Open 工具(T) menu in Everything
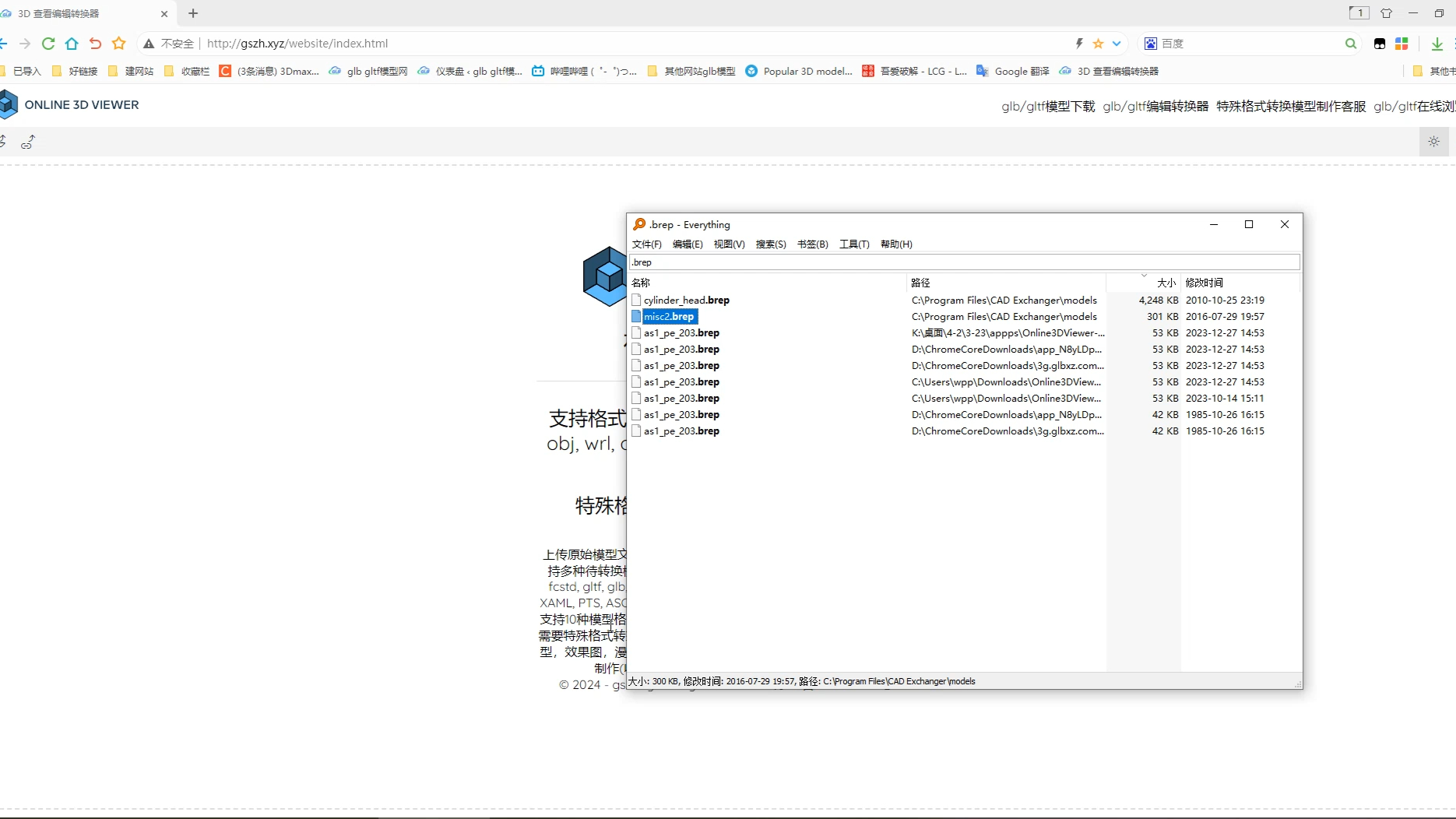This screenshot has height=819, width=1456. coord(854,244)
